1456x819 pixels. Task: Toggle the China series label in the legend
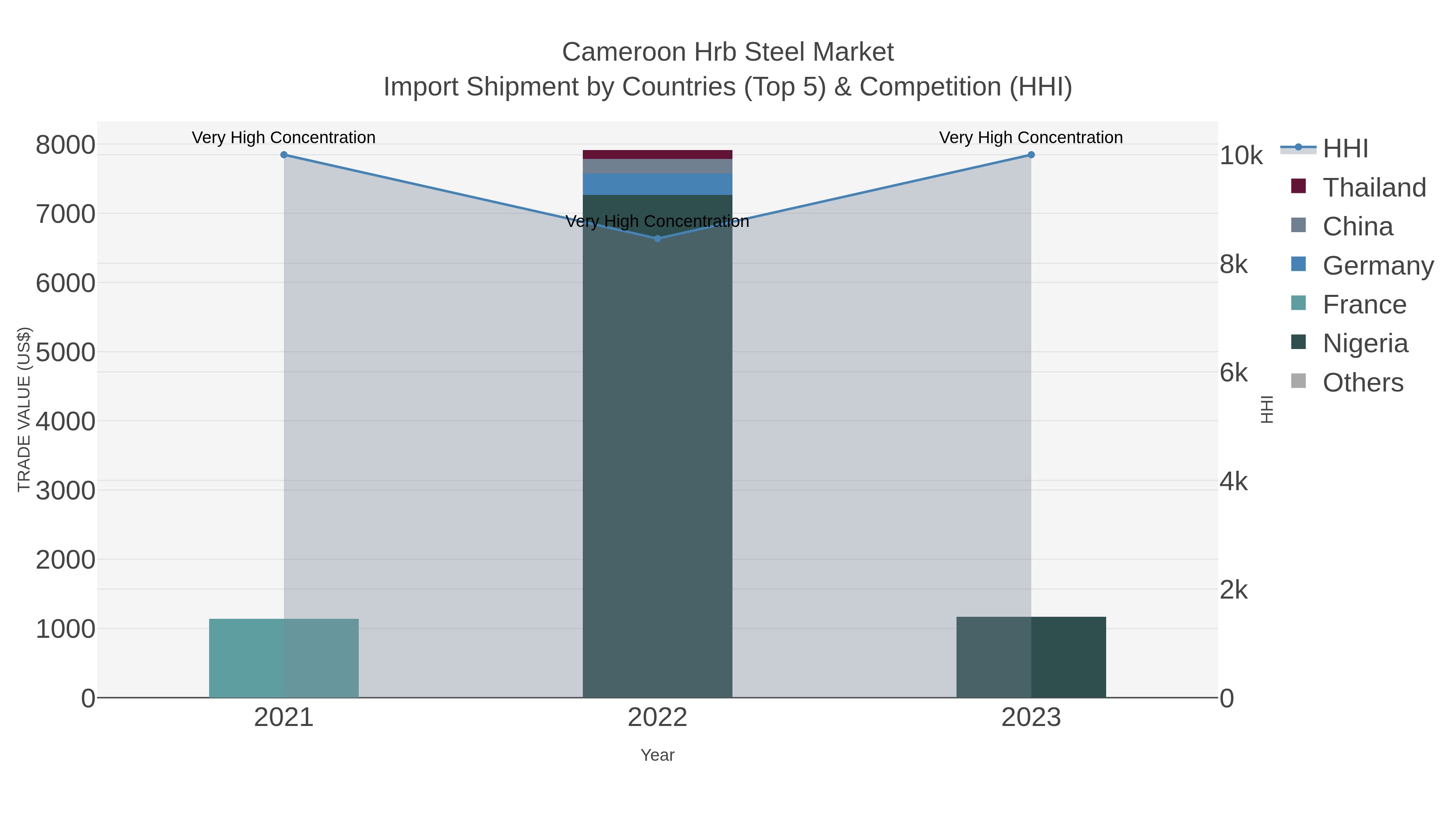click(x=1358, y=226)
